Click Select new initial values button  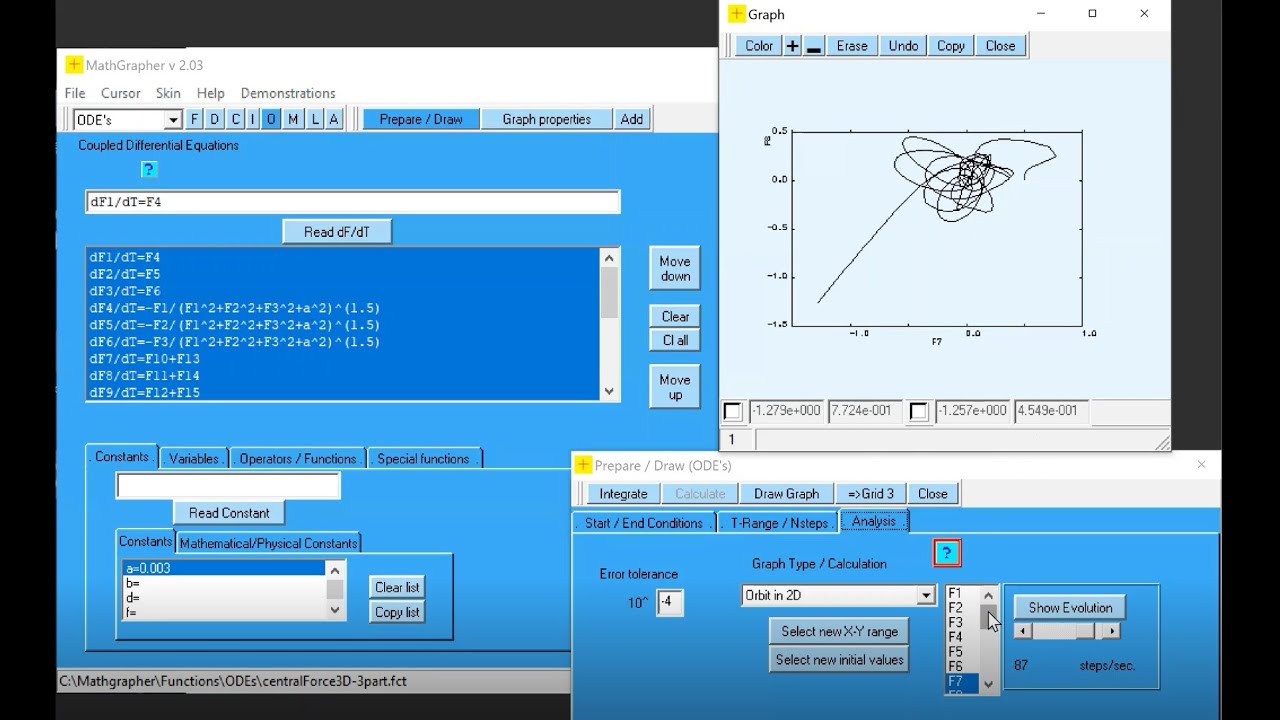(839, 660)
